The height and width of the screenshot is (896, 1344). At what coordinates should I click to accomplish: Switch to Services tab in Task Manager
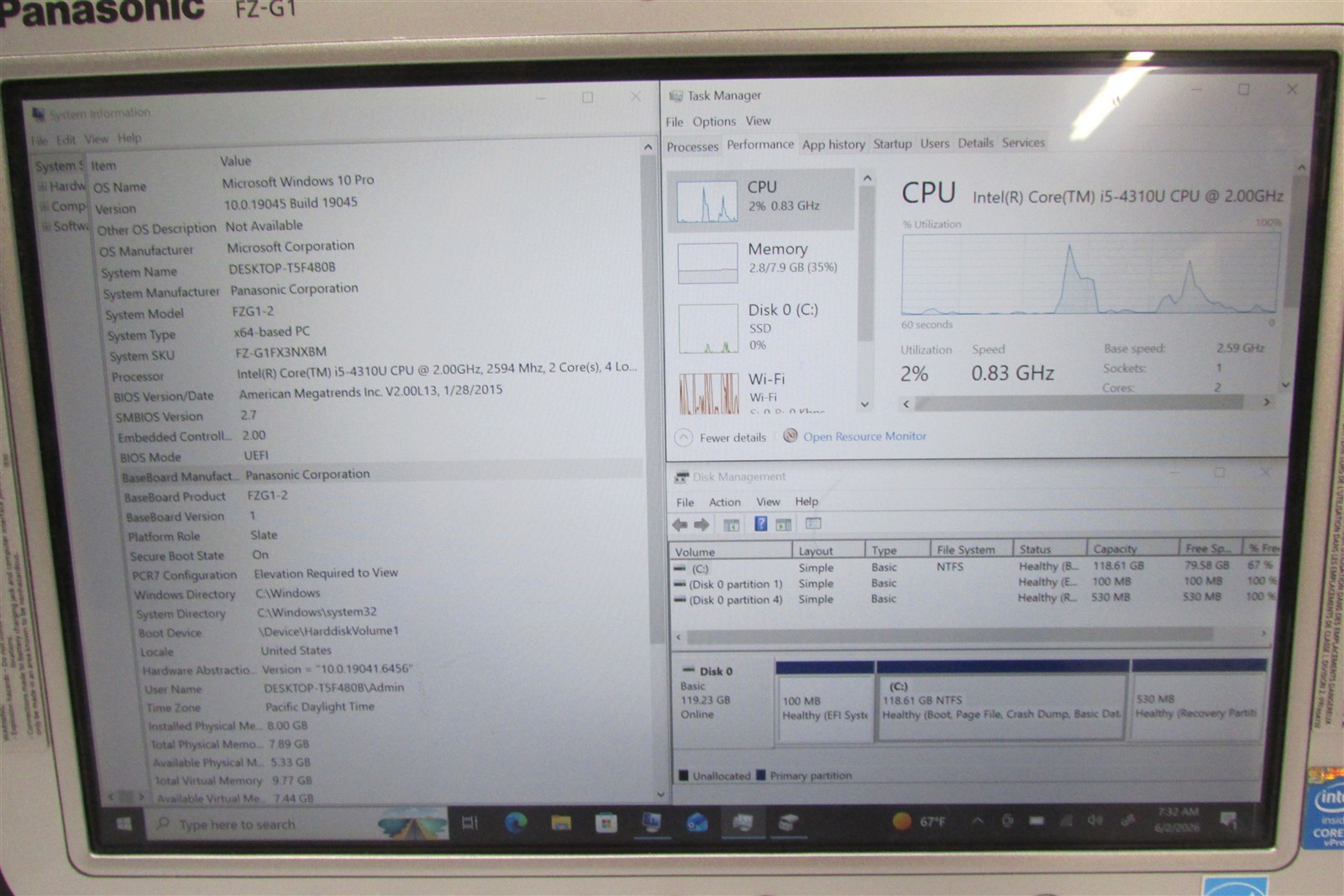tap(1023, 143)
